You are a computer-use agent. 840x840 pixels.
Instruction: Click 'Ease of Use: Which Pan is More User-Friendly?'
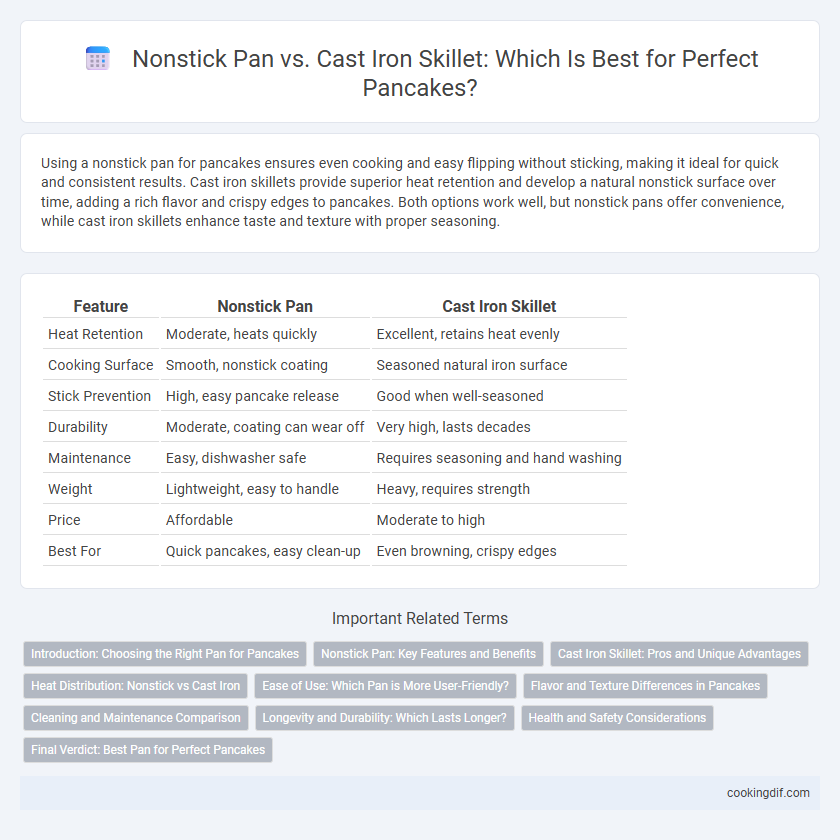pos(385,686)
